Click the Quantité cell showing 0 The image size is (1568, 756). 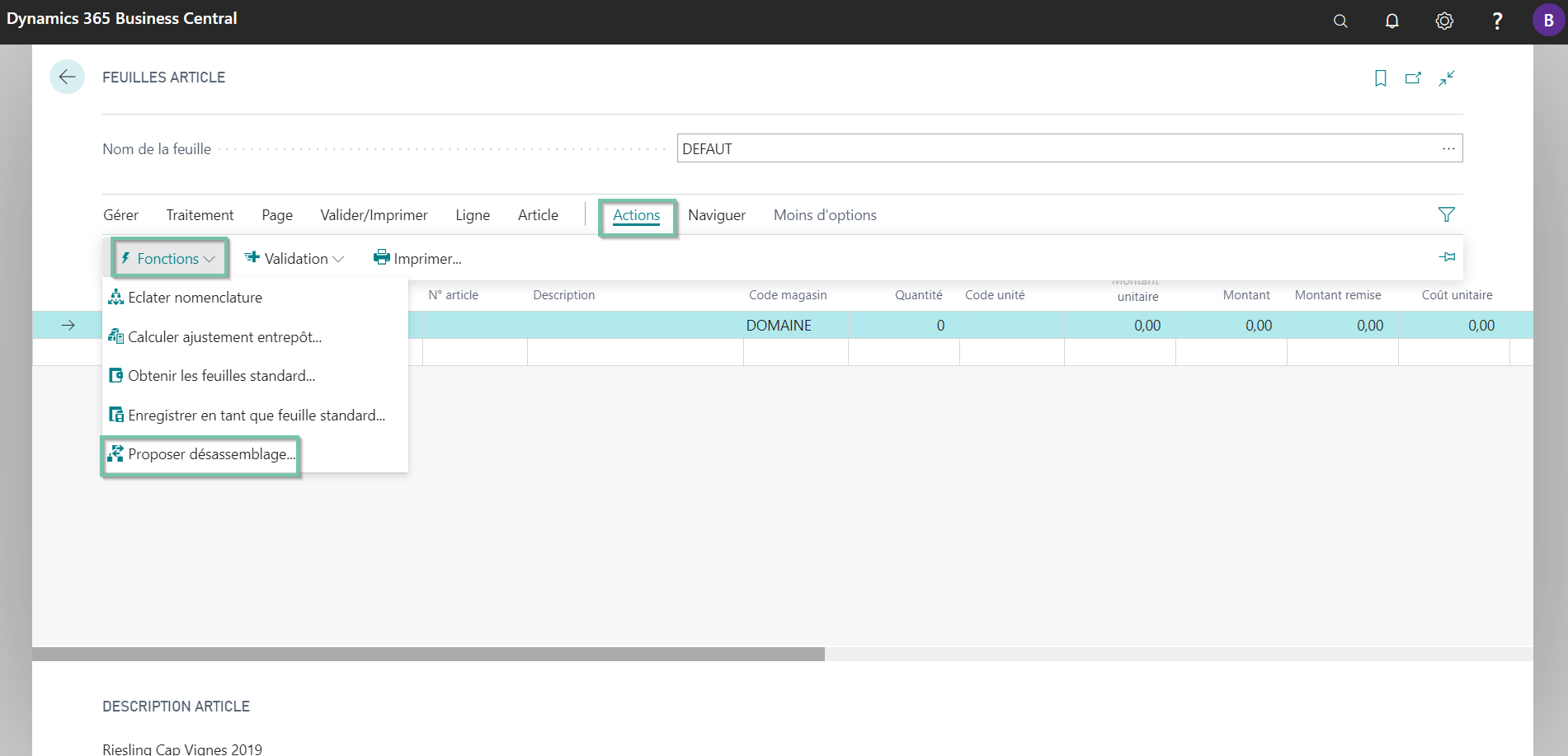(904, 326)
